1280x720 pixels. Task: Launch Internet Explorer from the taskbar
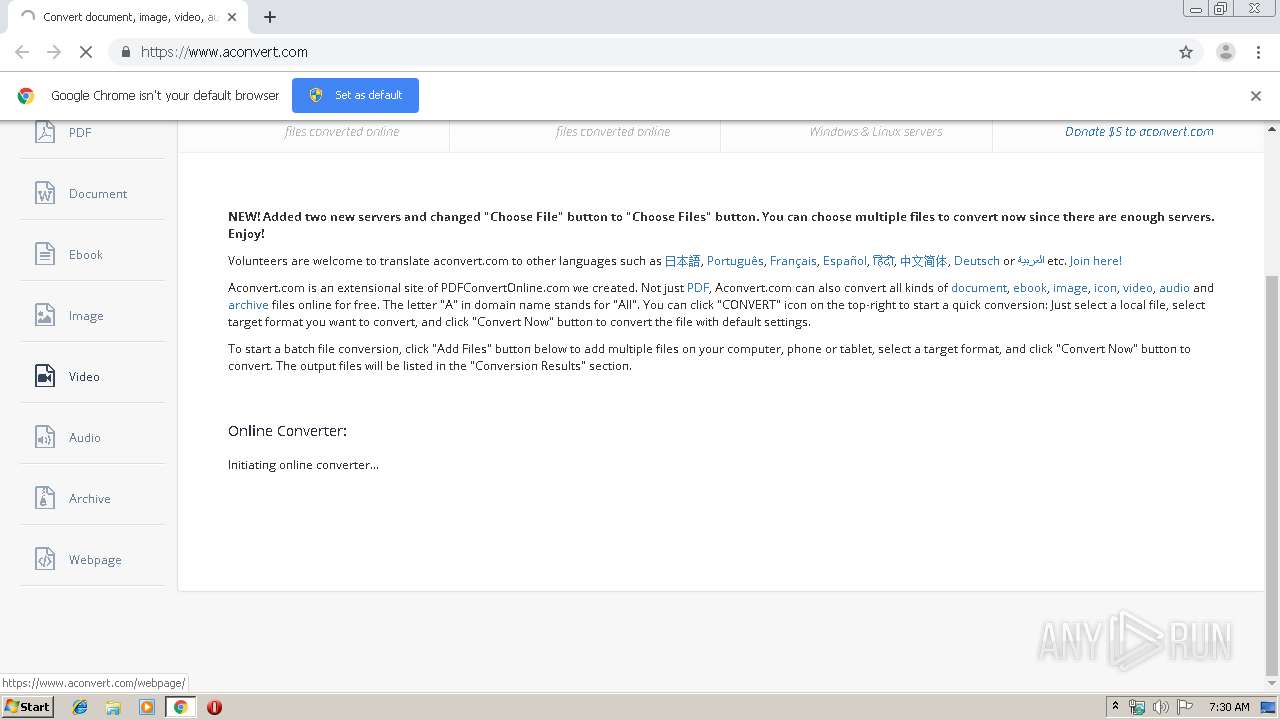[80, 707]
